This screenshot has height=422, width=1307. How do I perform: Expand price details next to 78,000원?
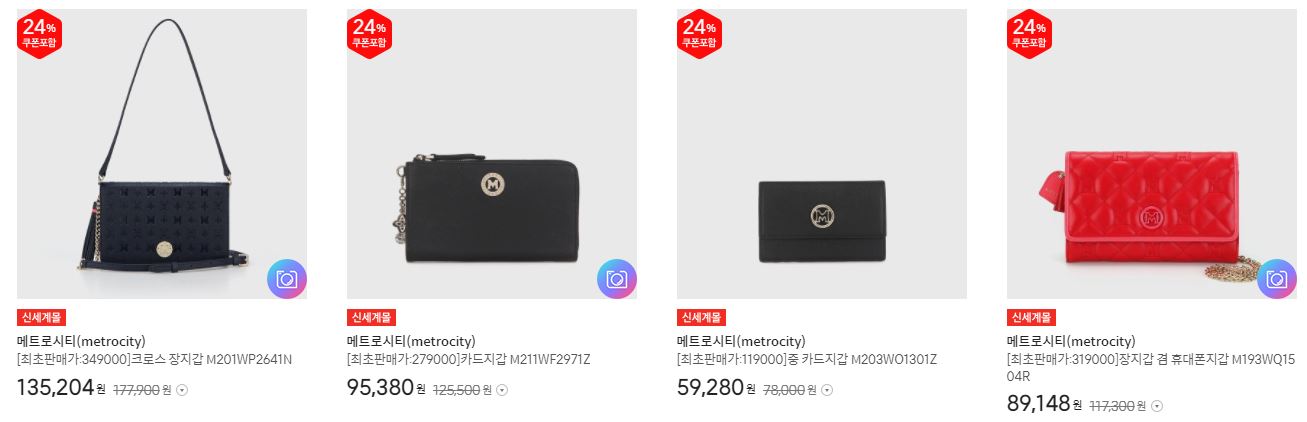pyautogui.click(x=827, y=390)
